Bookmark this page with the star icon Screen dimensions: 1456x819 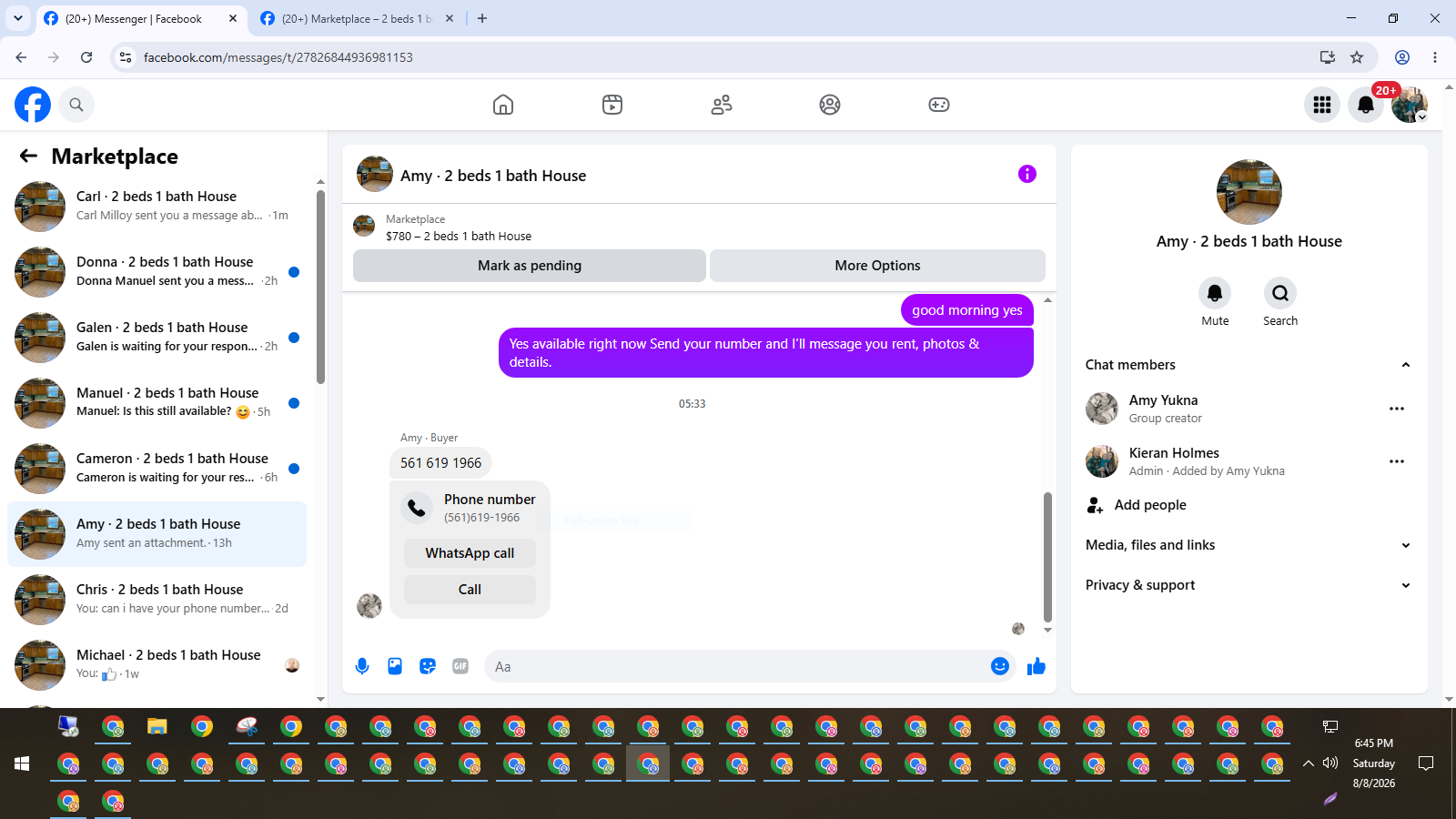[1357, 57]
